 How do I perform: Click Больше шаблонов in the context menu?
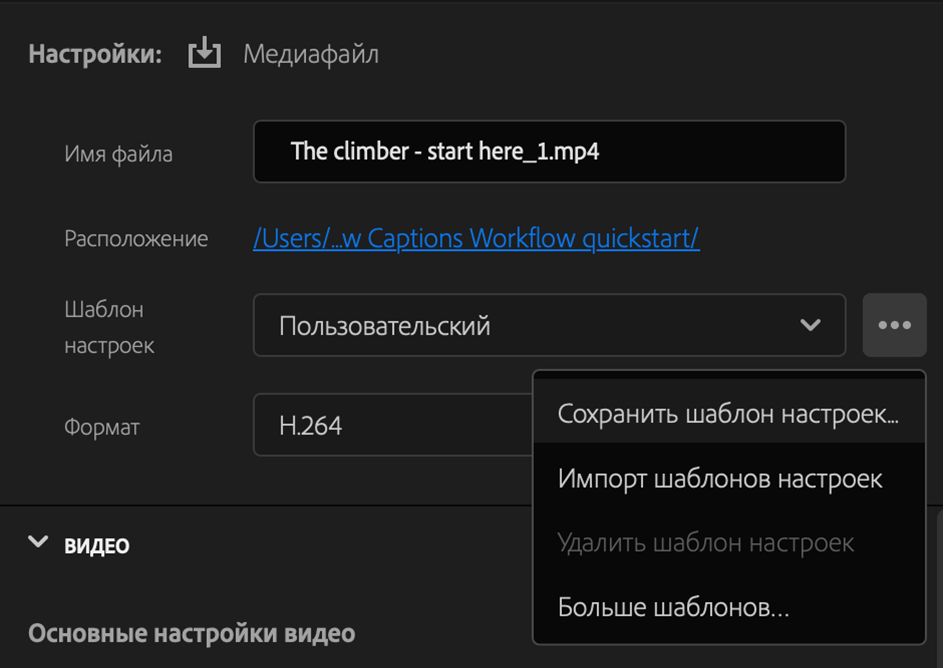click(671, 606)
